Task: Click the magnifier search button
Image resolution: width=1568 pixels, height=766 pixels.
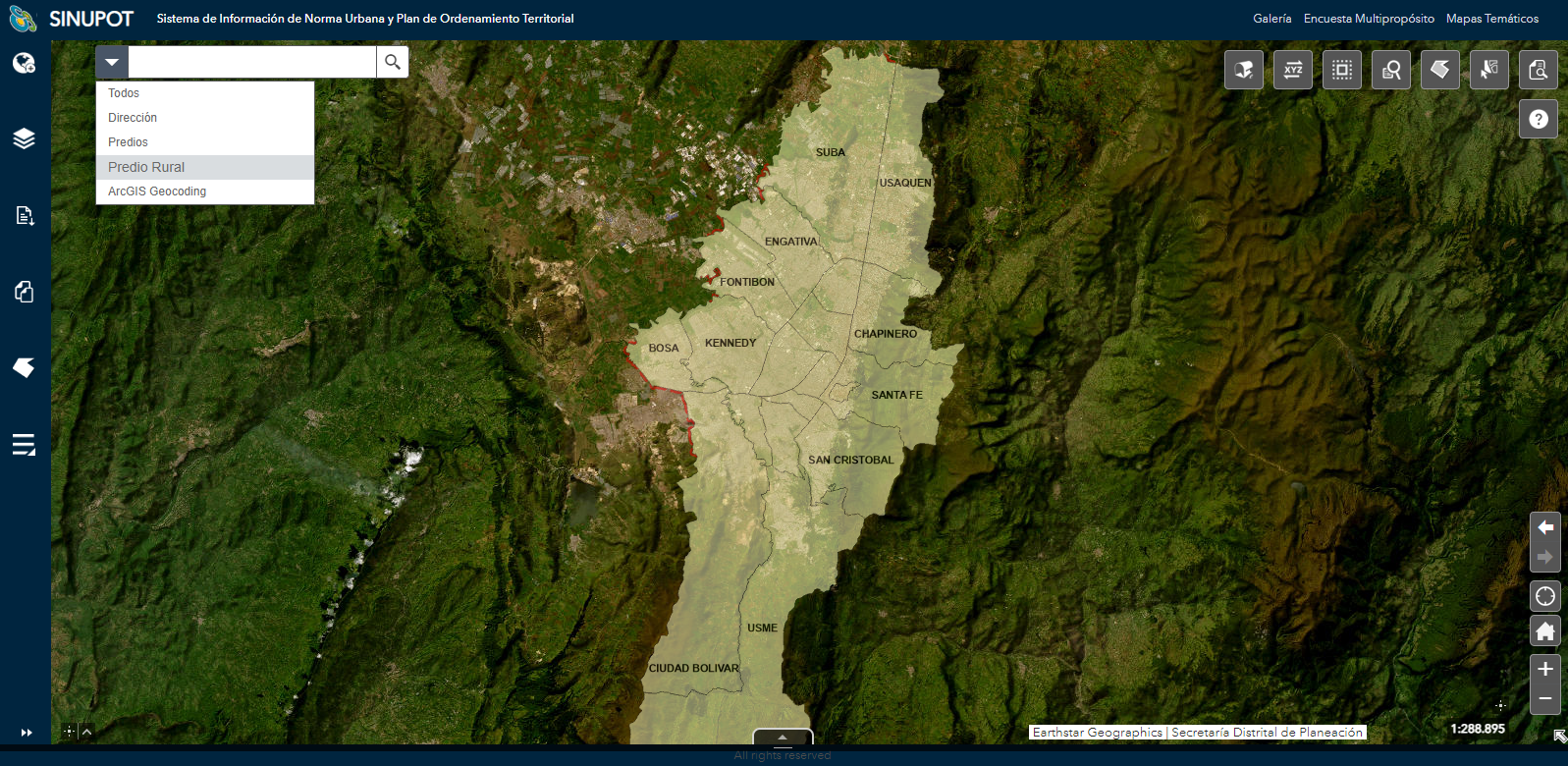Action: click(393, 62)
